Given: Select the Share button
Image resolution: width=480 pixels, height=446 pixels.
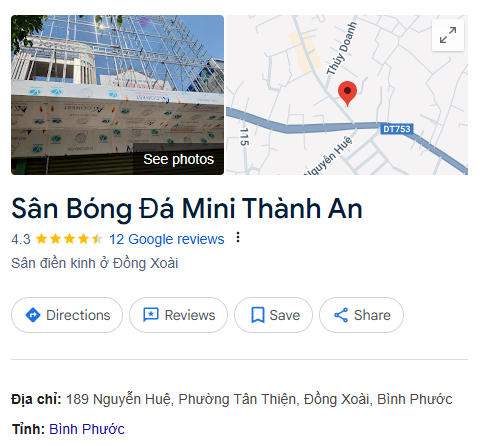Looking at the screenshot, I should [x=361, y=315].
